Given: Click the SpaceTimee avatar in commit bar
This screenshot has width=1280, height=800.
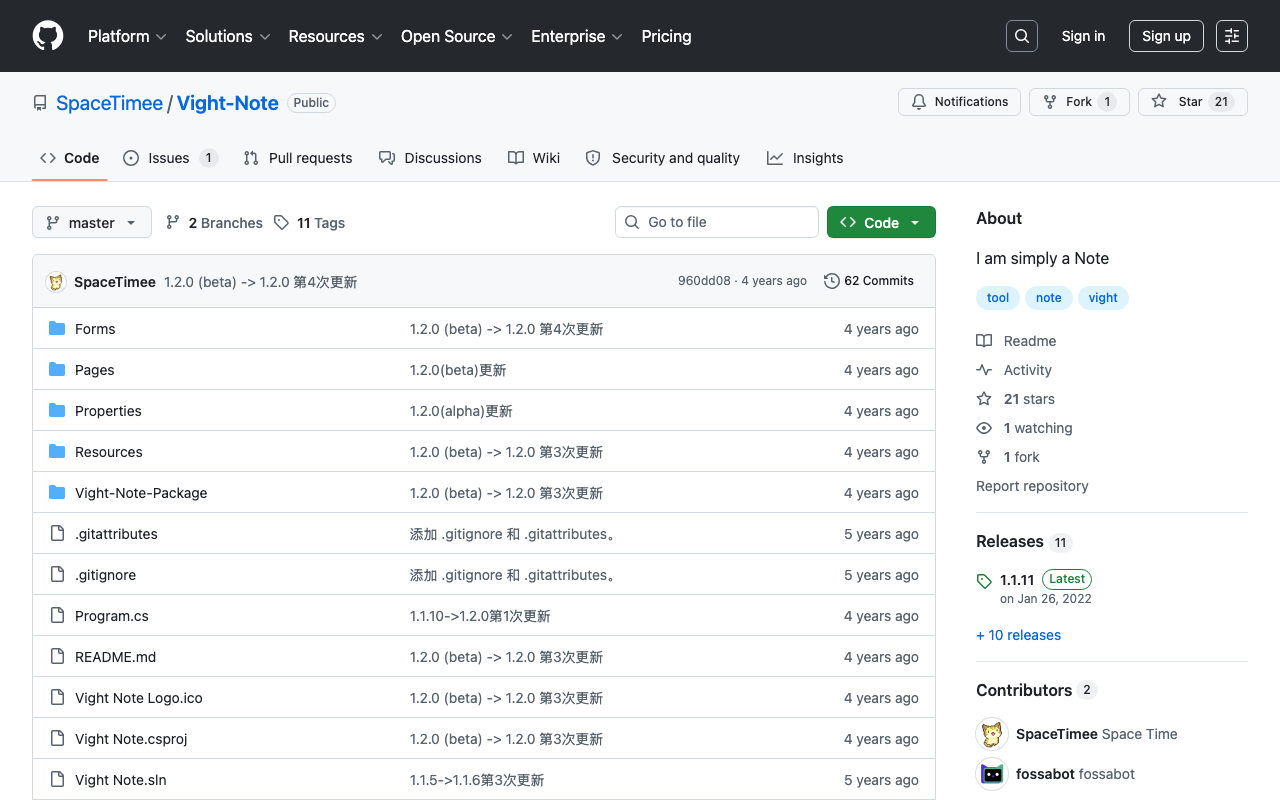Looking at the screenshot, I should point(56,282).
